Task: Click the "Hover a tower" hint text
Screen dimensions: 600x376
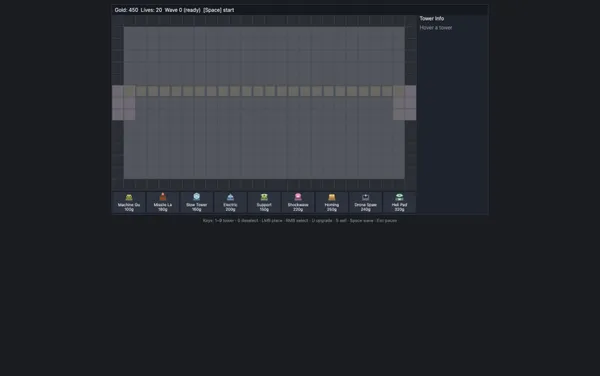Action: (x=436, y=28)
